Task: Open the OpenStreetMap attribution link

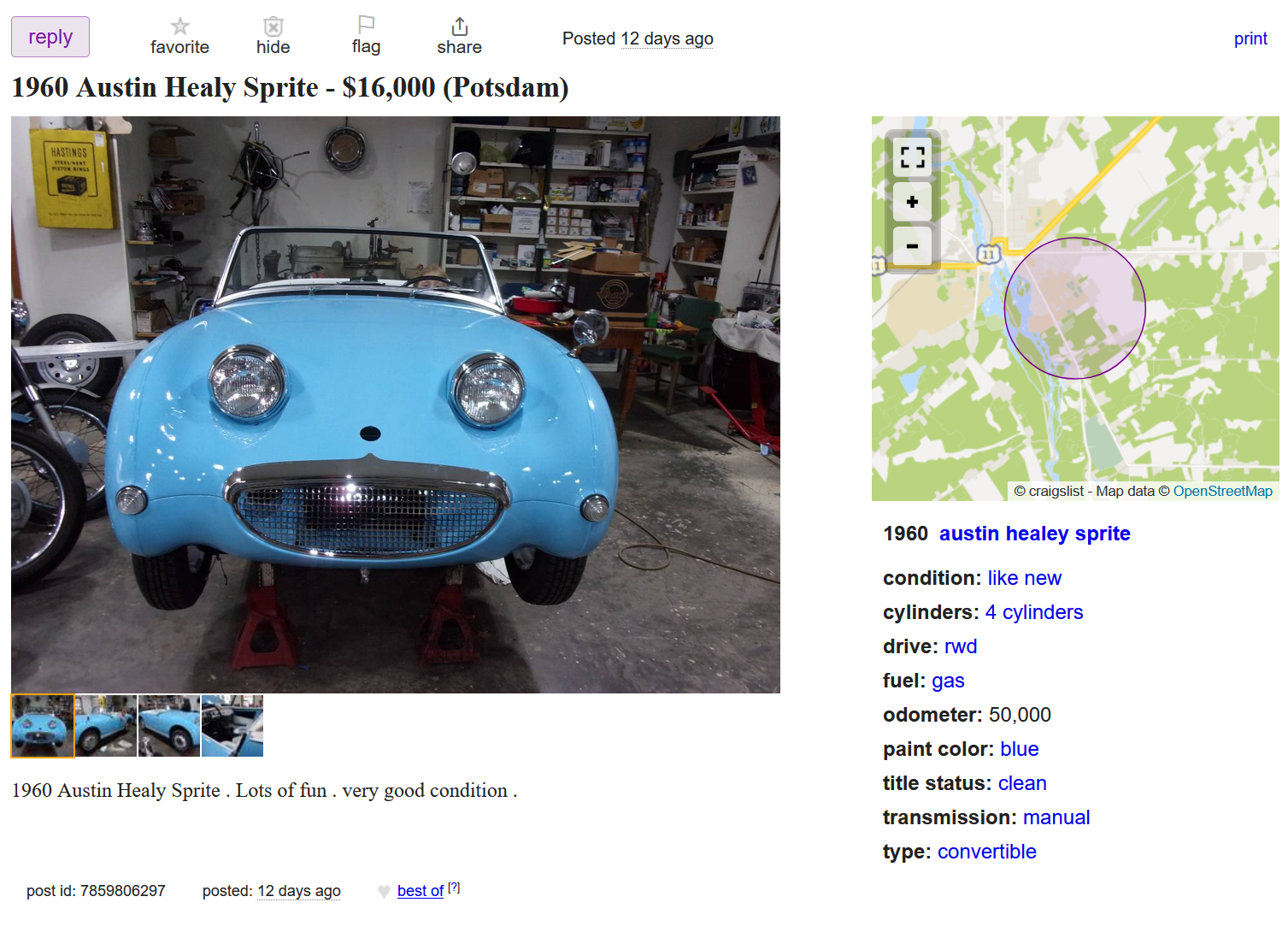Action: [x=1222, y=491]
